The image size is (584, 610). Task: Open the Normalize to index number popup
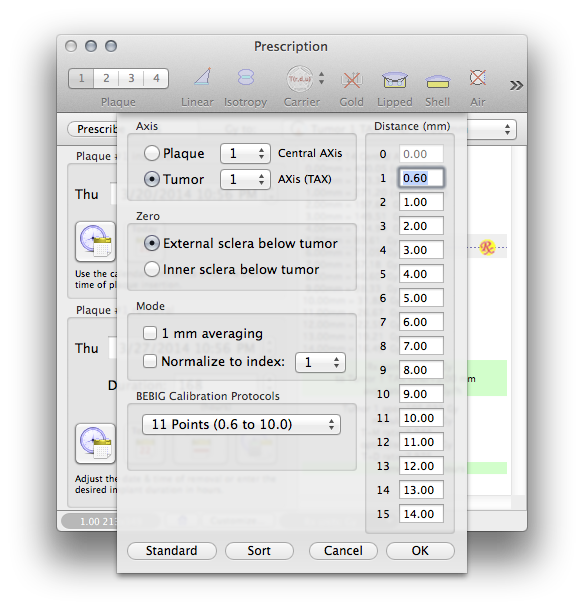pyautogui.click(x=320, y=363)
